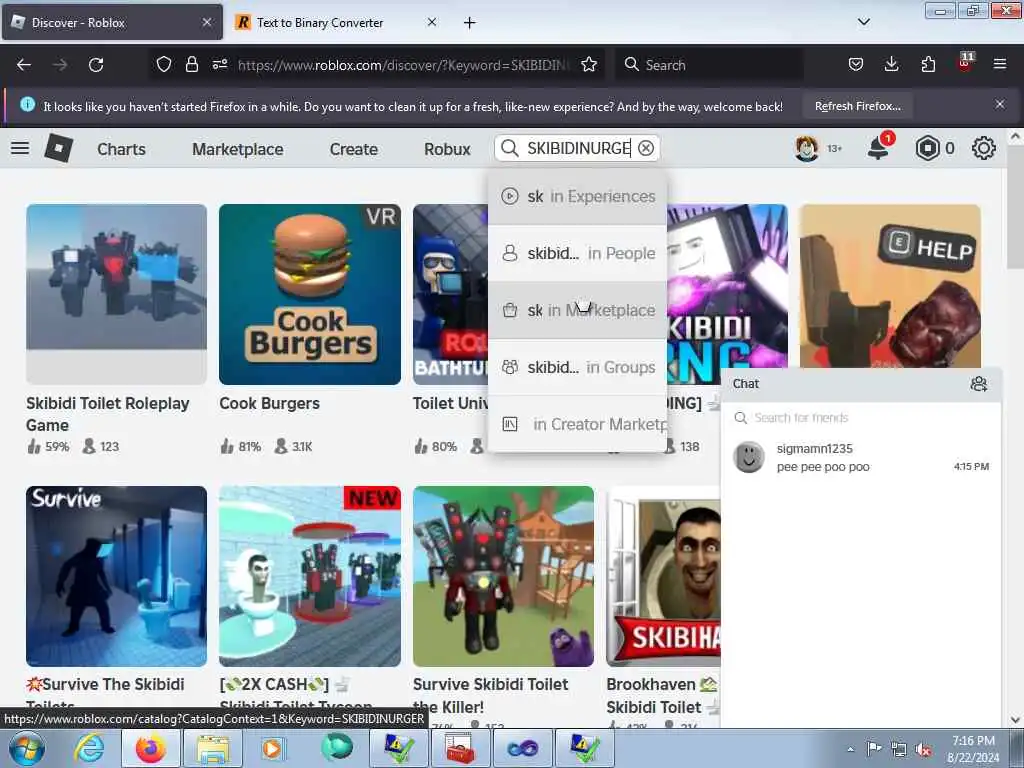Open the Roblox hamburger navigation menu

tap(20, 148)
